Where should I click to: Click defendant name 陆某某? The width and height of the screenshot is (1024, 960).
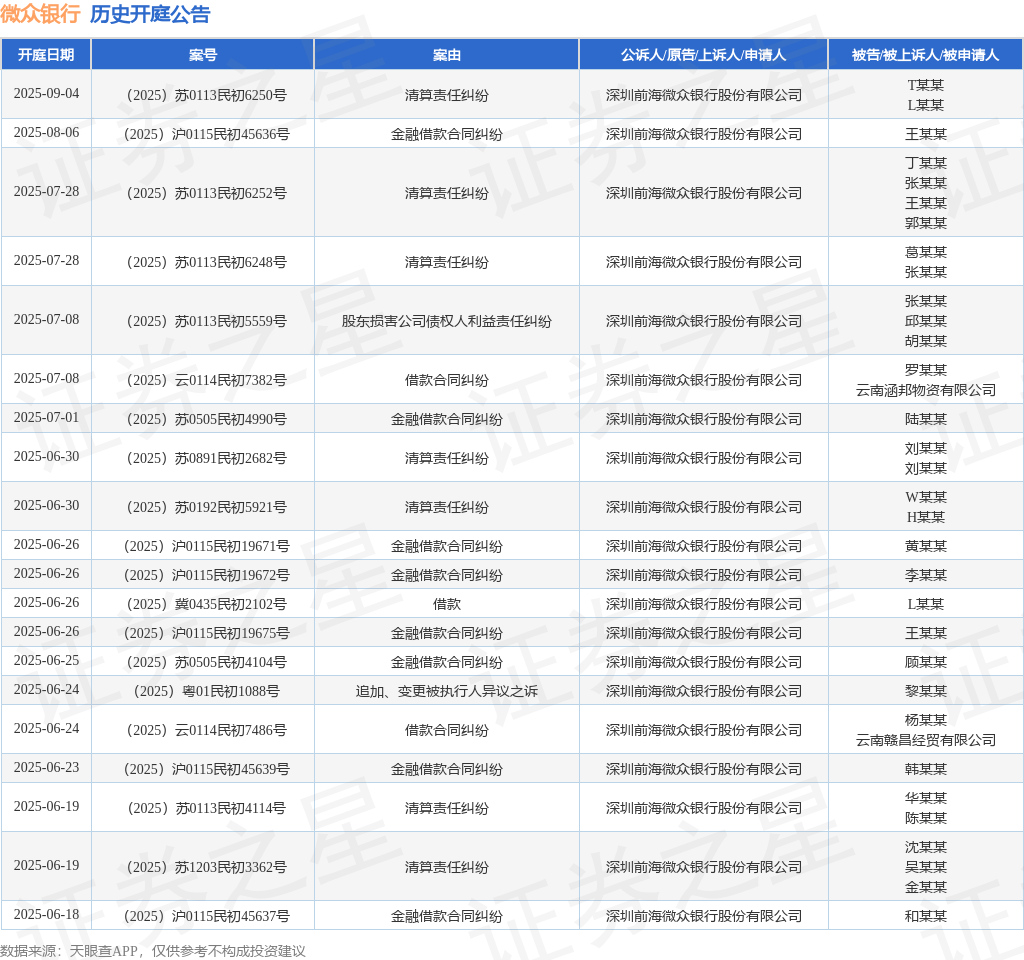pos(925,419)
